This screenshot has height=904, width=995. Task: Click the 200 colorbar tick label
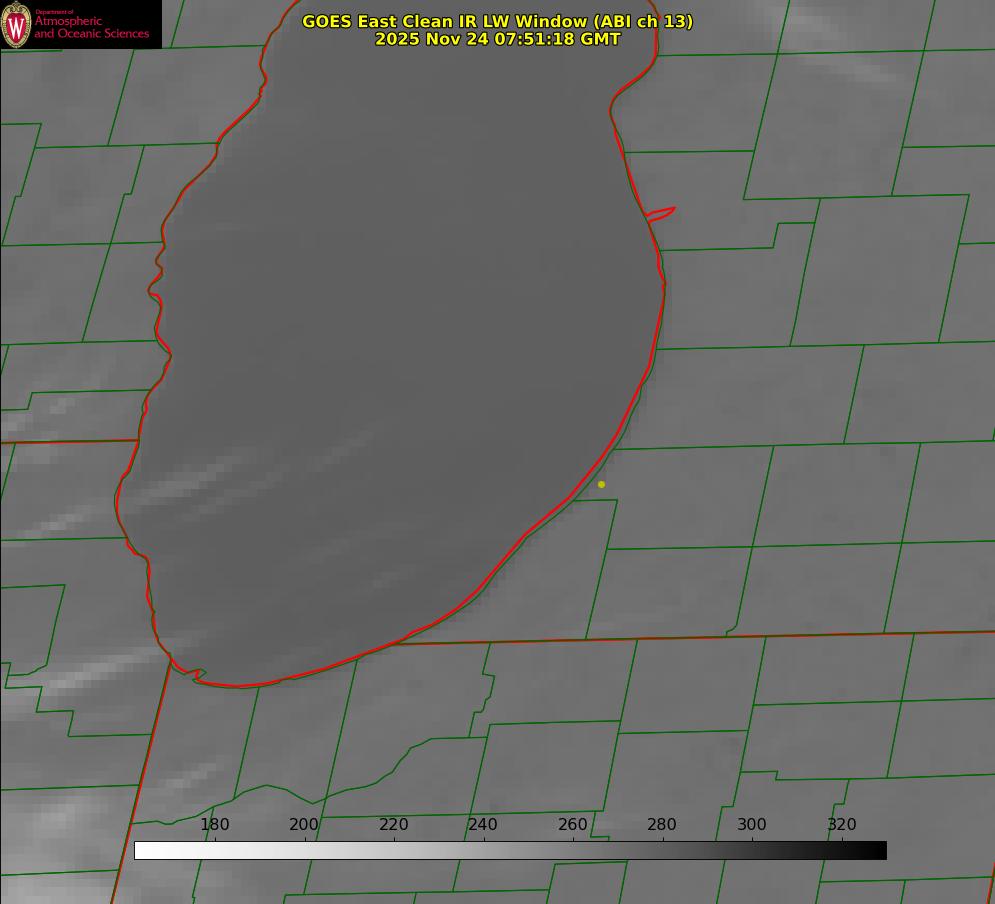click(304, 824)
